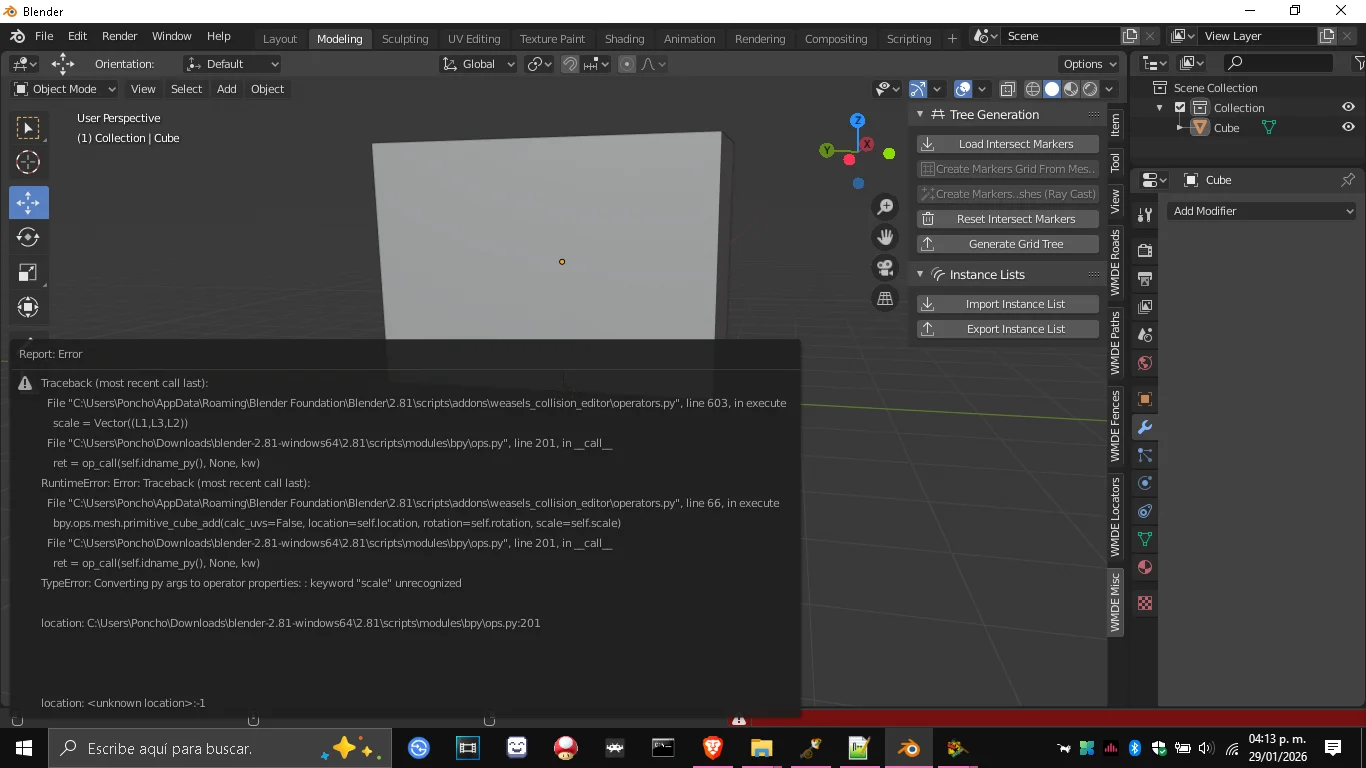Viewport: 1366px width, 768px height.
Task: Click the Import Instance List button
Action: [x=1007, y=304]
